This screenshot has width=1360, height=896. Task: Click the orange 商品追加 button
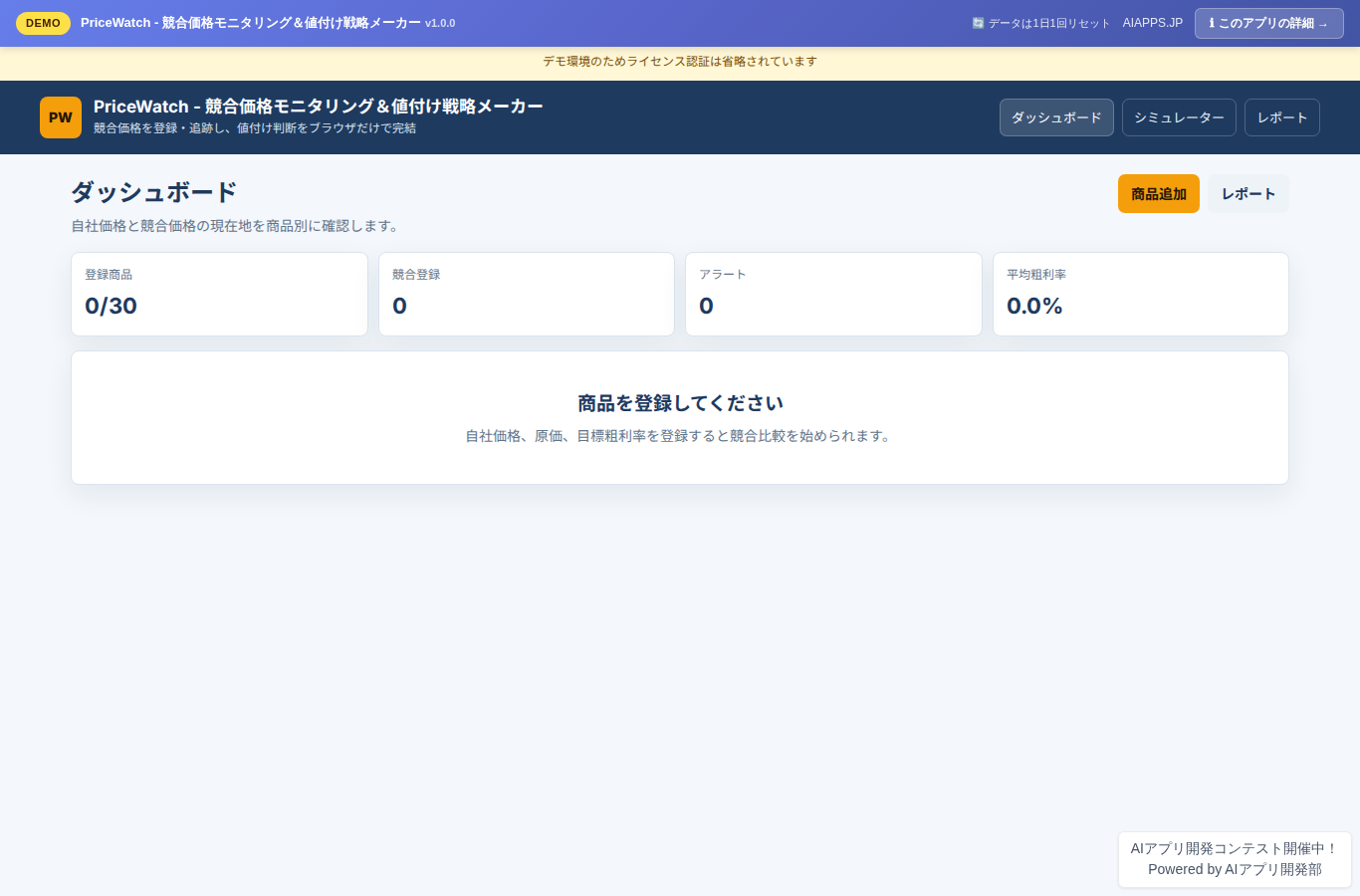click(x=1159, y=194)
